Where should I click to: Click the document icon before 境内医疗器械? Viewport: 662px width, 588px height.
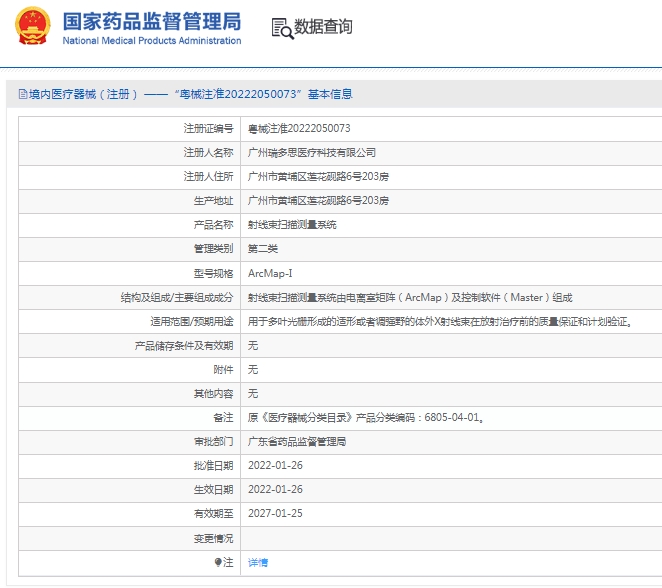(x=23, y=94)
